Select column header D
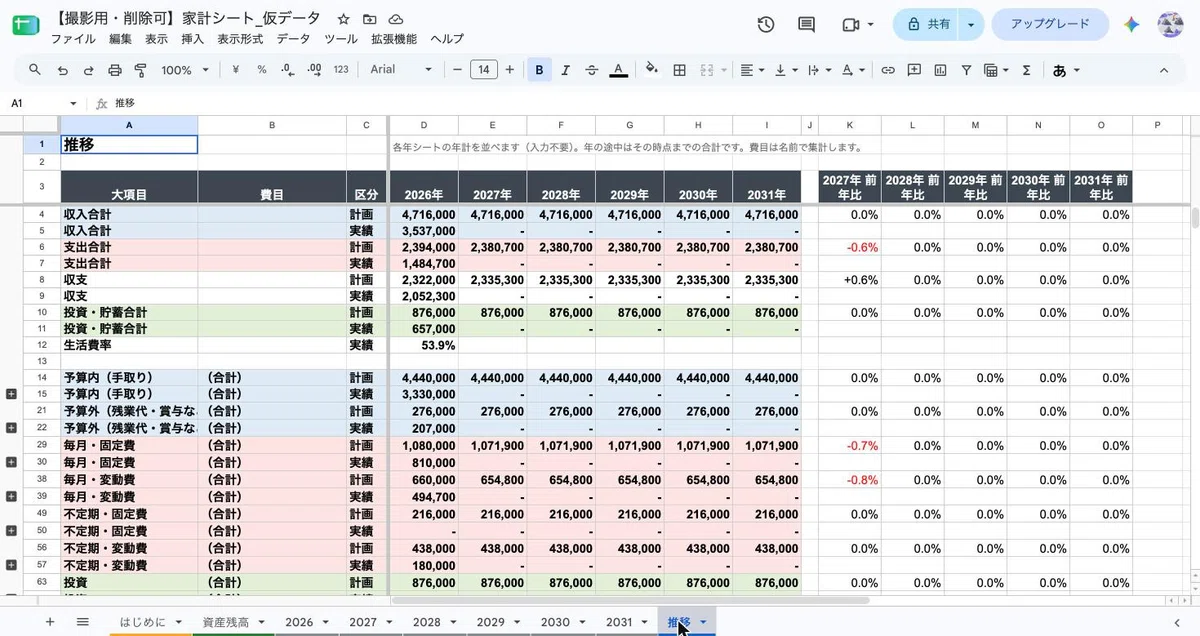1200x636 pixels. tap(424, 125)
